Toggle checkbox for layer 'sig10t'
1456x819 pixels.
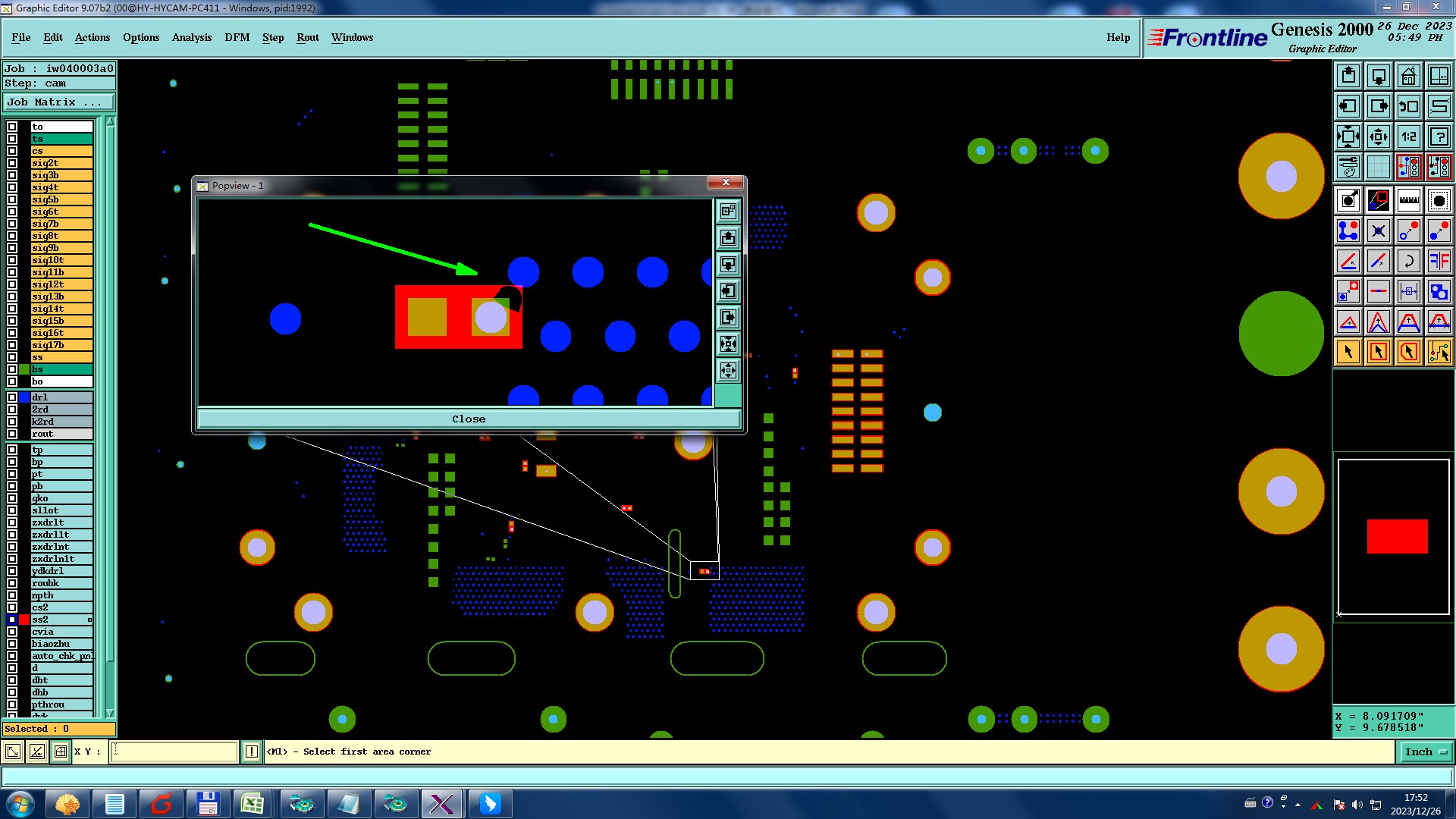point(12,260)
